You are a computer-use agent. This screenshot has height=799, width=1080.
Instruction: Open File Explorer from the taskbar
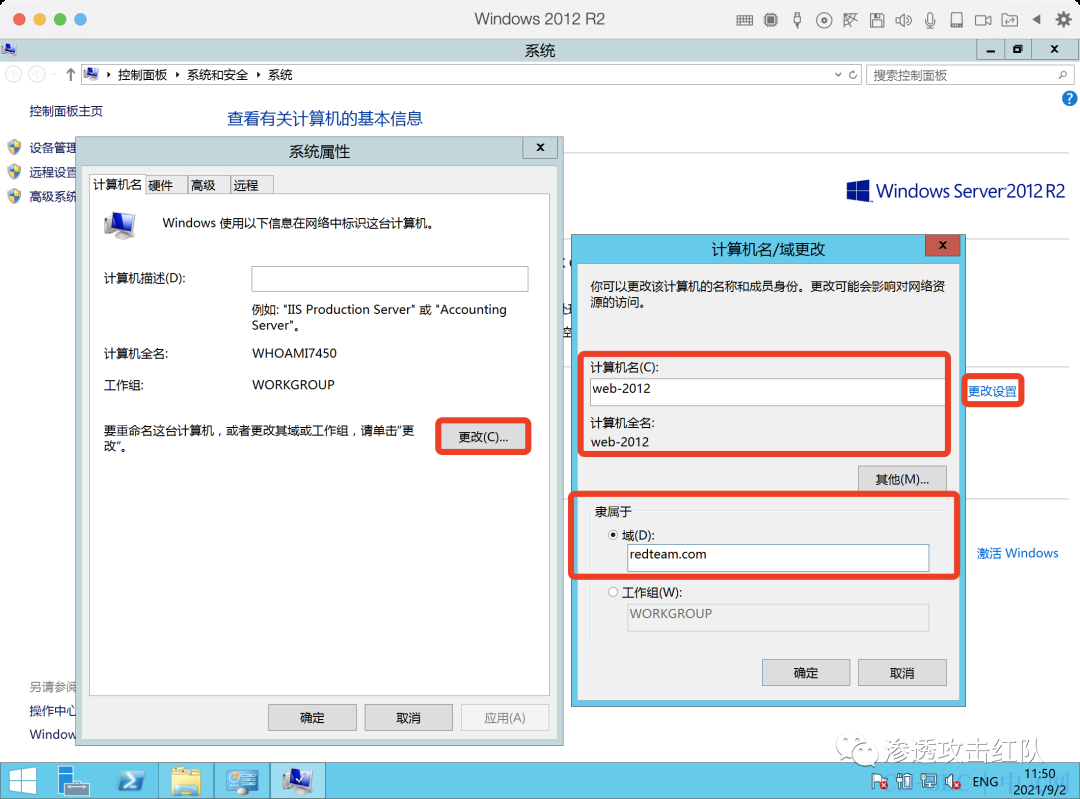pyautogui.click(x=185, y=781)
